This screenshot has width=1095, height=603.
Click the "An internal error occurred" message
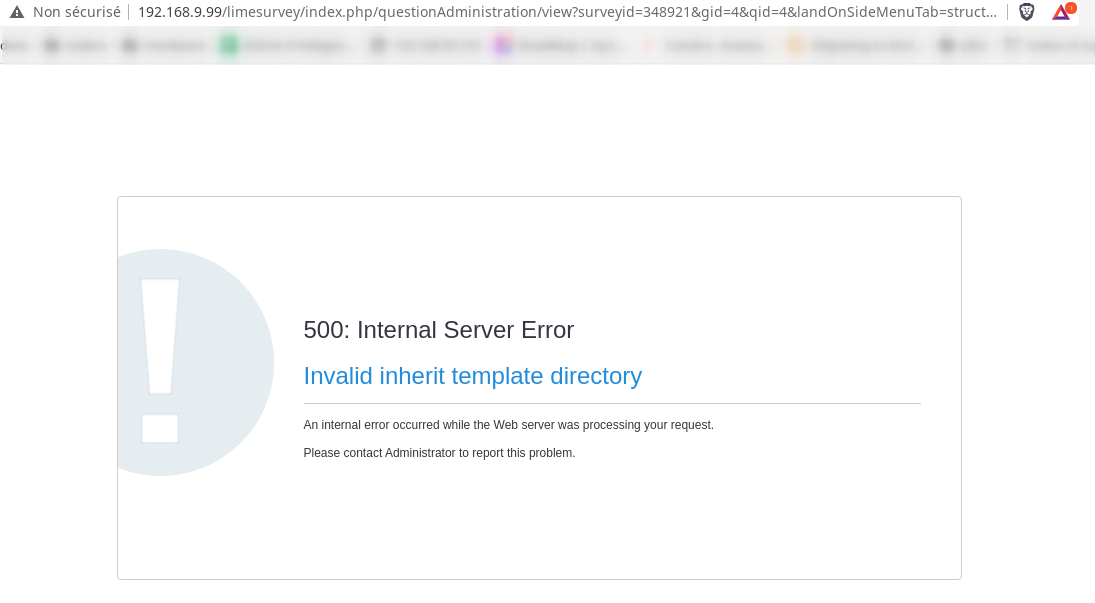coord(508,425)
